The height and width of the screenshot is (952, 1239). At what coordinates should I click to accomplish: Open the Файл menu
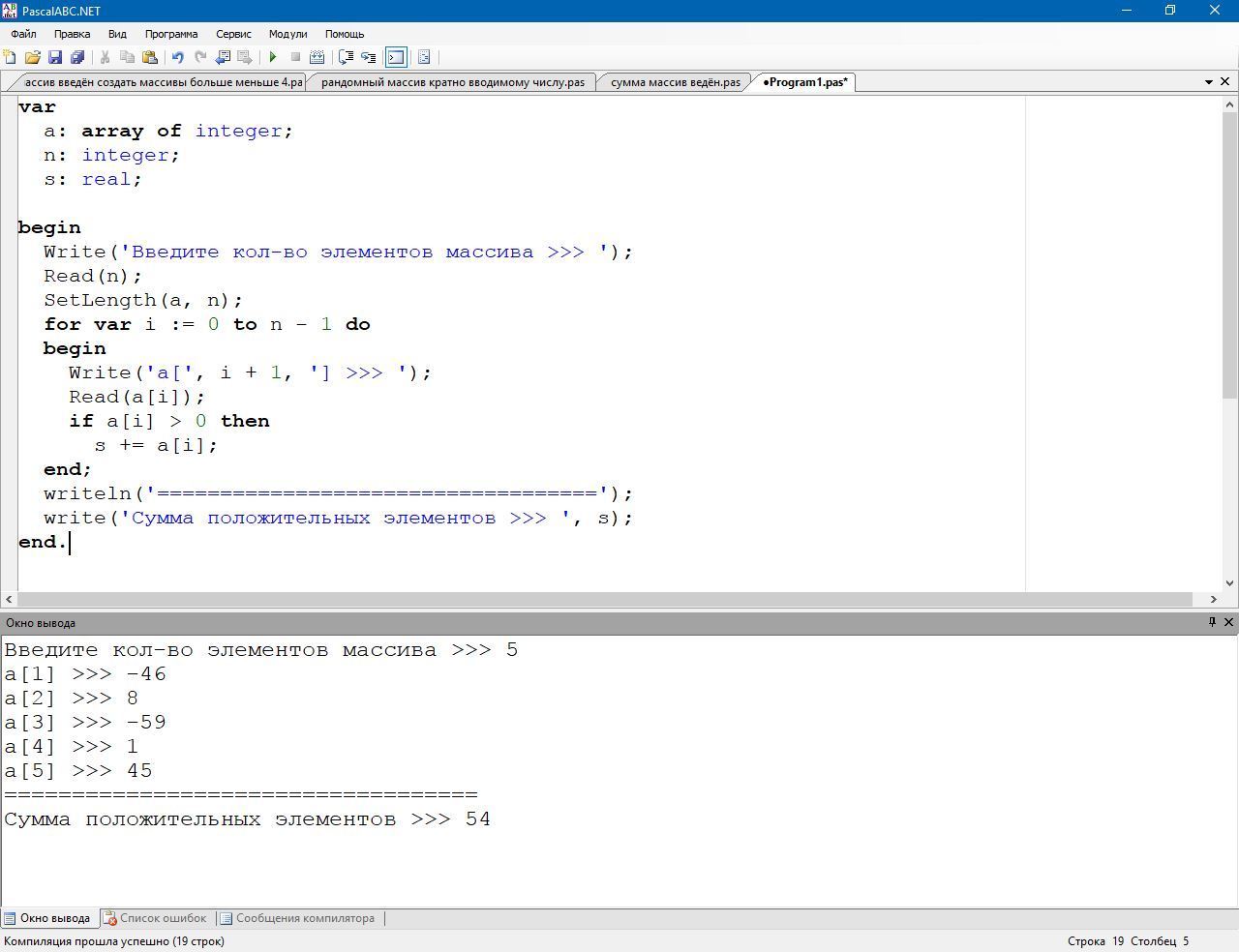tap(23, 34)
